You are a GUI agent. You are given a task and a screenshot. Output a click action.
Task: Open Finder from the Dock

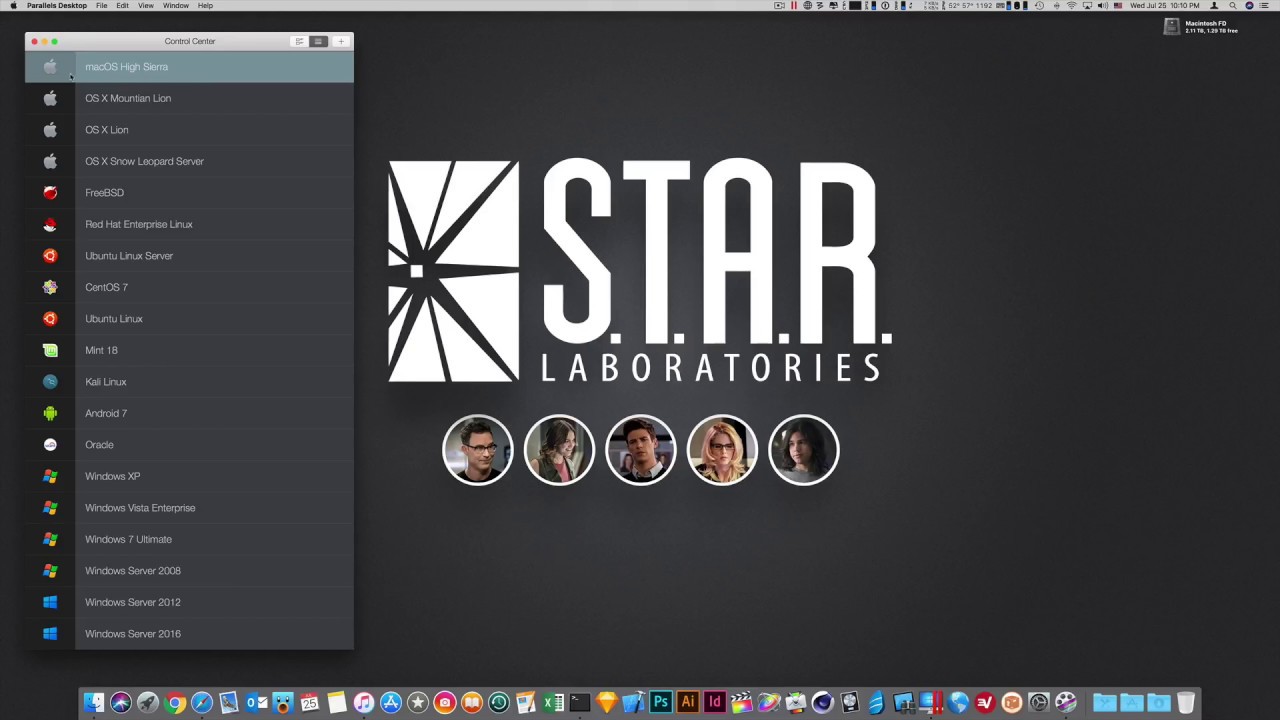point(94,703)
